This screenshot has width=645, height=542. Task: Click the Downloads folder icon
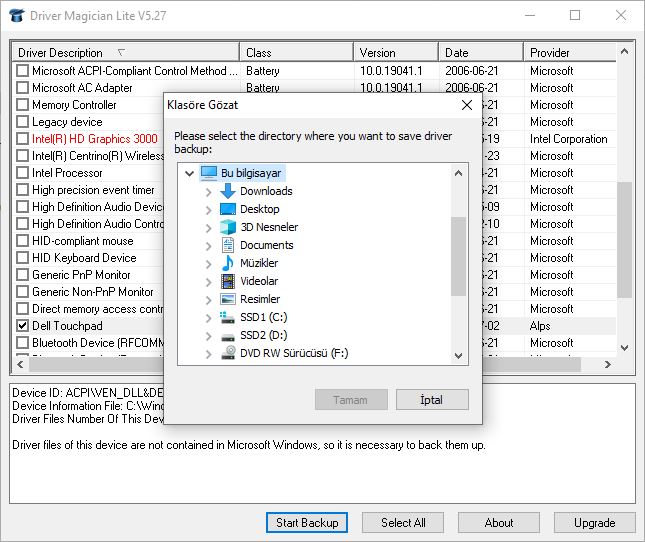[227, 191]
